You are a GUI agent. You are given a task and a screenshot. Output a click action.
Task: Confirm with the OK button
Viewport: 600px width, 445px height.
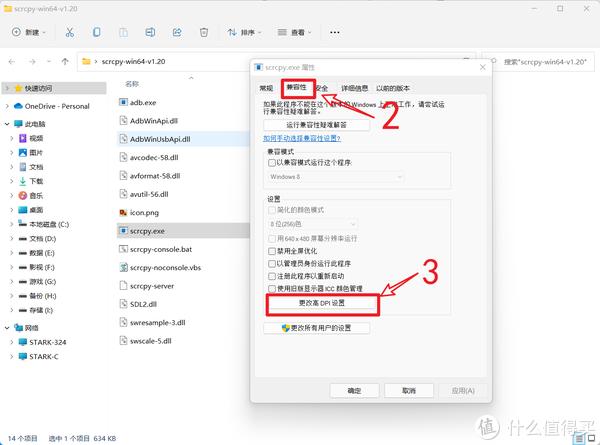click(354, 391)
